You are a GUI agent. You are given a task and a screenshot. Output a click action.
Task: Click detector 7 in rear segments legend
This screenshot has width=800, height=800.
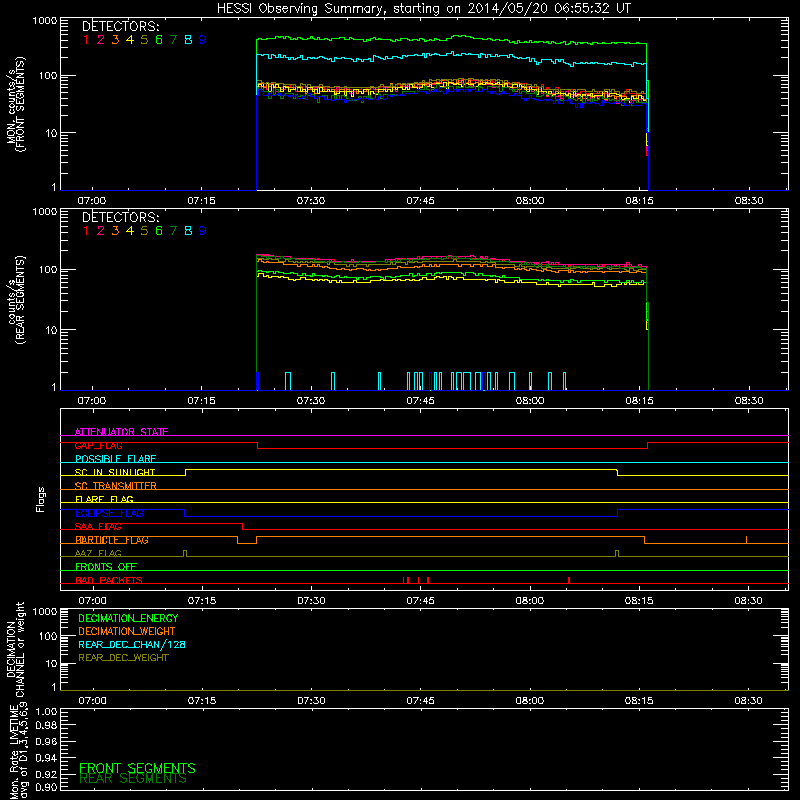(173, 231)
